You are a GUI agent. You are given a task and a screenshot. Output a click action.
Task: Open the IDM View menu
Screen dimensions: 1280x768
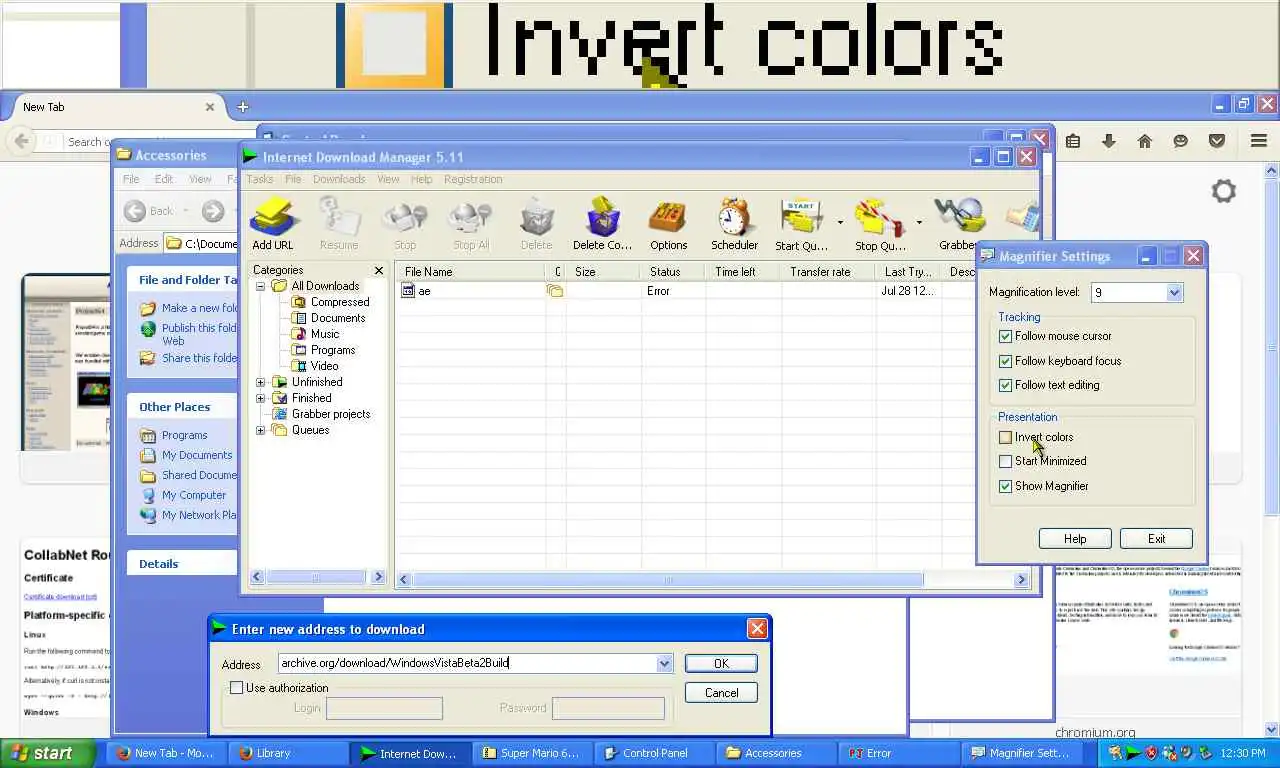point(388,179)
